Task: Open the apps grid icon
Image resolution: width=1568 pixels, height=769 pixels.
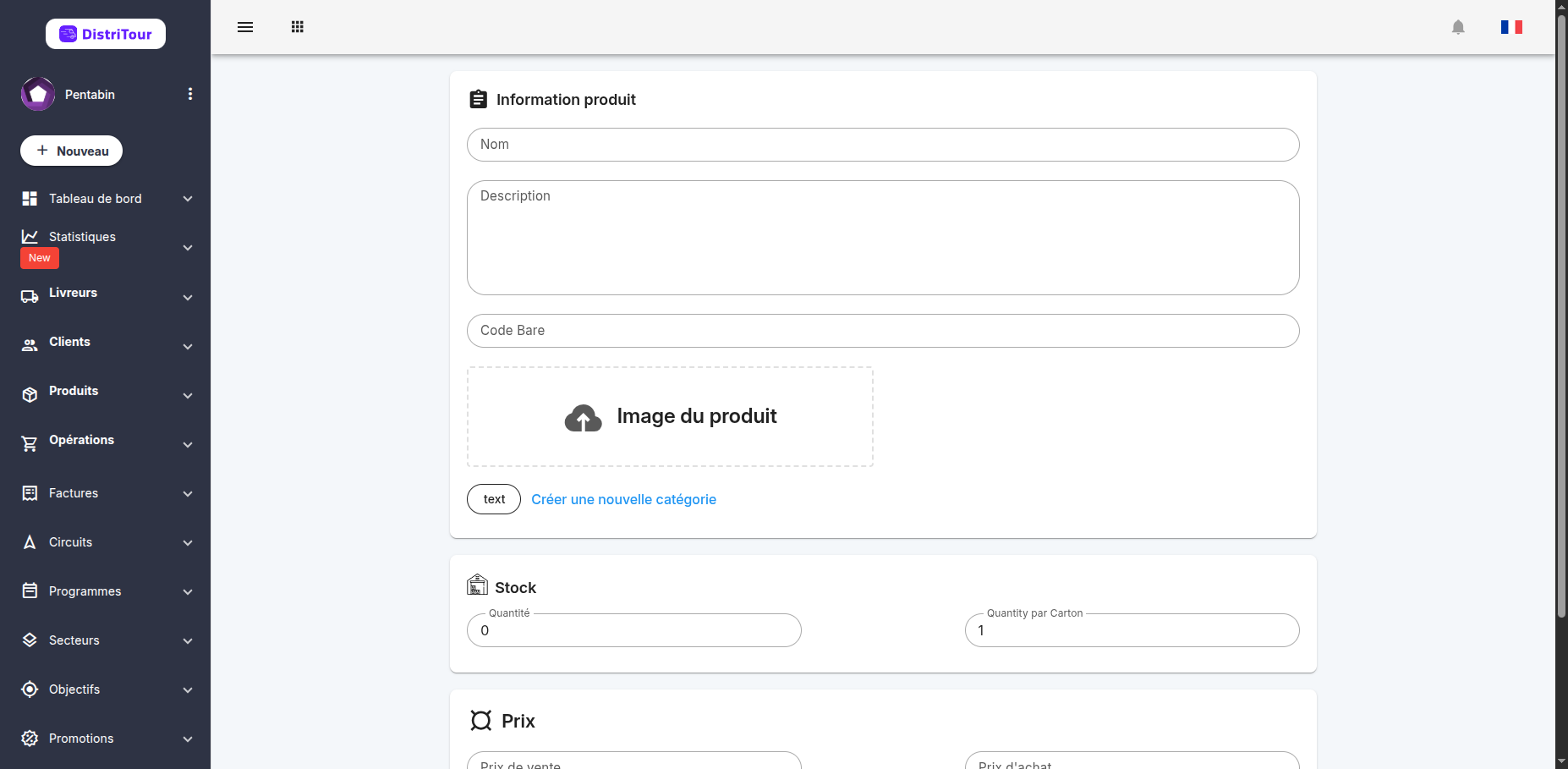Action: click(x=298, y=27)
